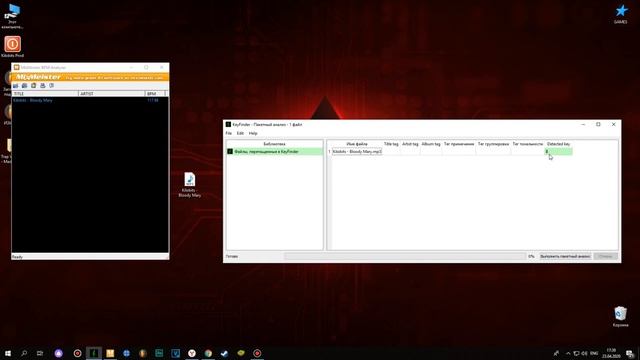Click the Title tag column header

[x=391, y=144]
